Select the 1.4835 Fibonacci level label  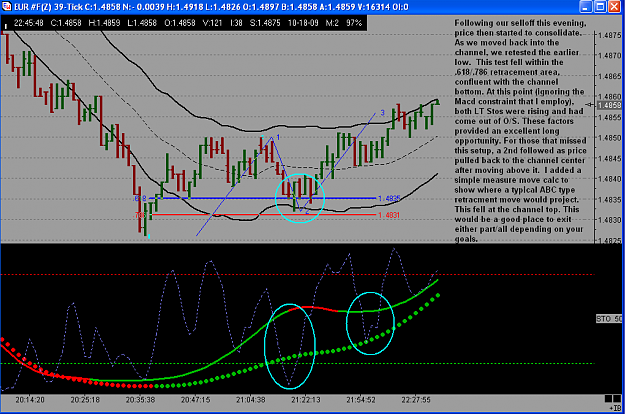point(389,198)
